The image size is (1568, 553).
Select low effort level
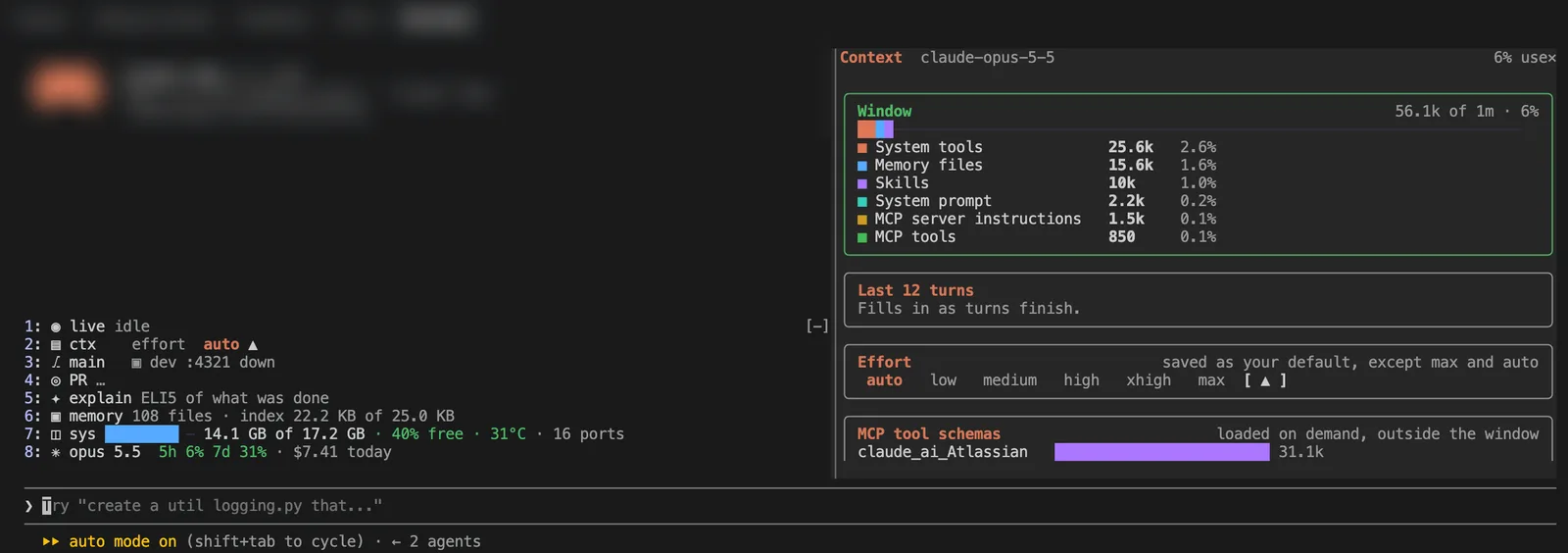(x=943, y=380)
